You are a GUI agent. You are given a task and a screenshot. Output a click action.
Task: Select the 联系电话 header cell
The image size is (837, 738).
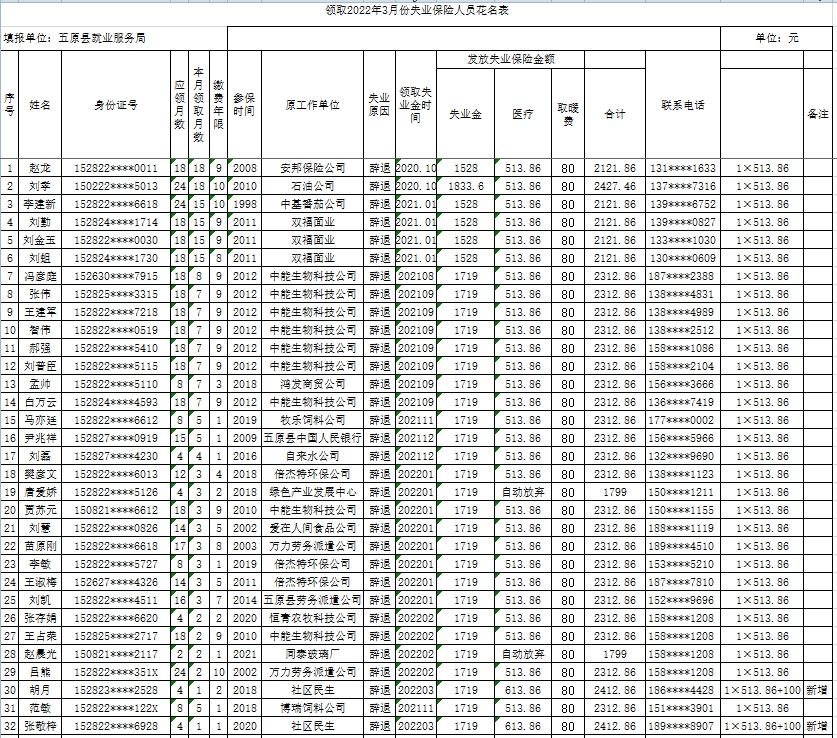[683, 105]
